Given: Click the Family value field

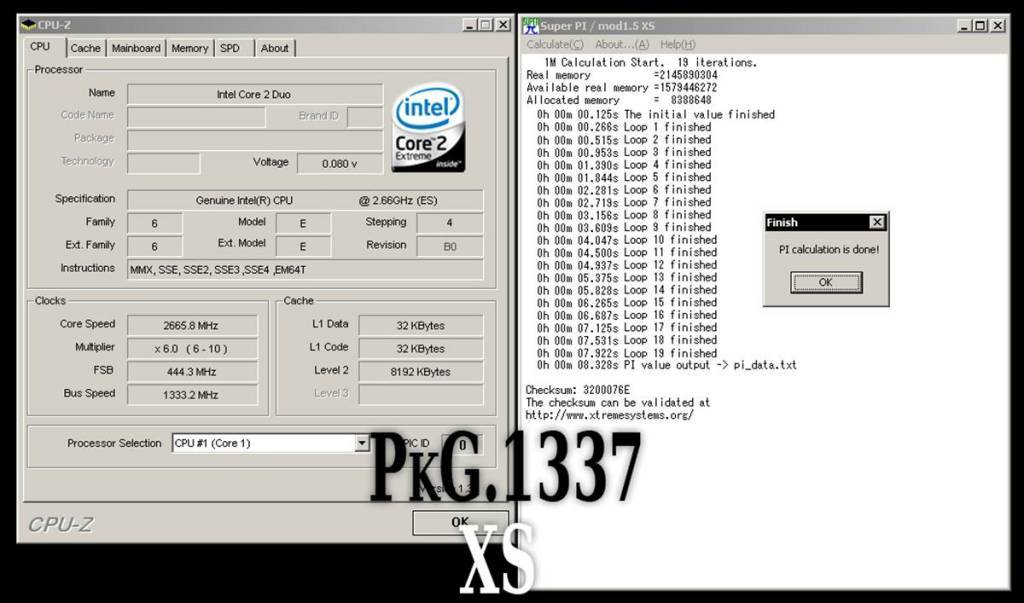Looking at the screenshot, I should point(155,223).
